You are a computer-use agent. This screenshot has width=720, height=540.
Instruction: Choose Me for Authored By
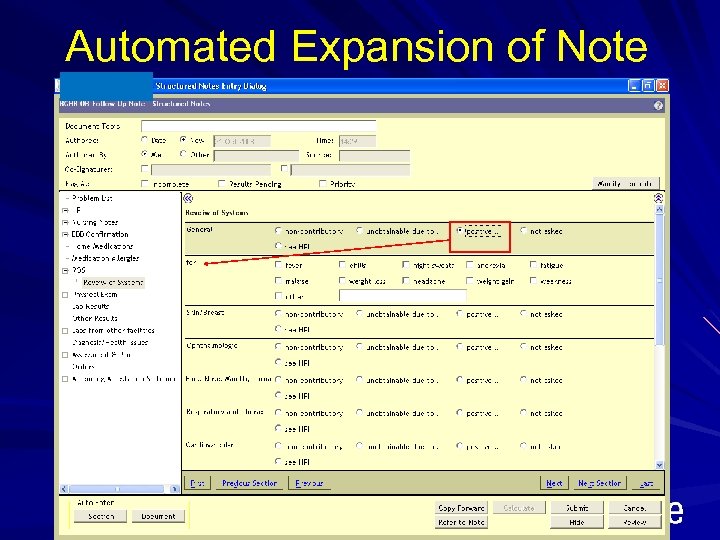[145, 154]
